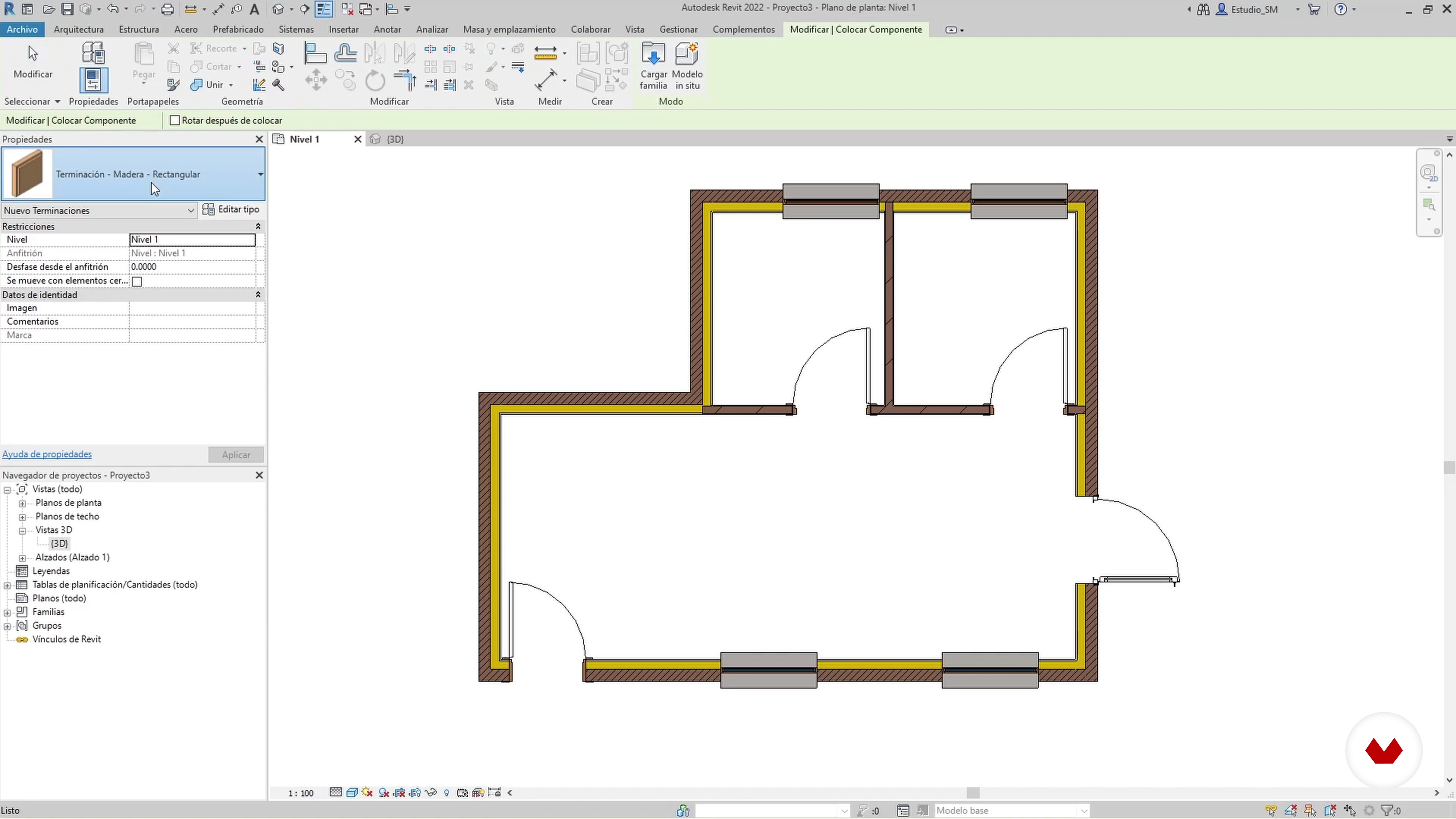The height and width of the screenshot is (819, 1456).
Task: Click the Autodesk account cart icon
Action: coord(1314,9)
